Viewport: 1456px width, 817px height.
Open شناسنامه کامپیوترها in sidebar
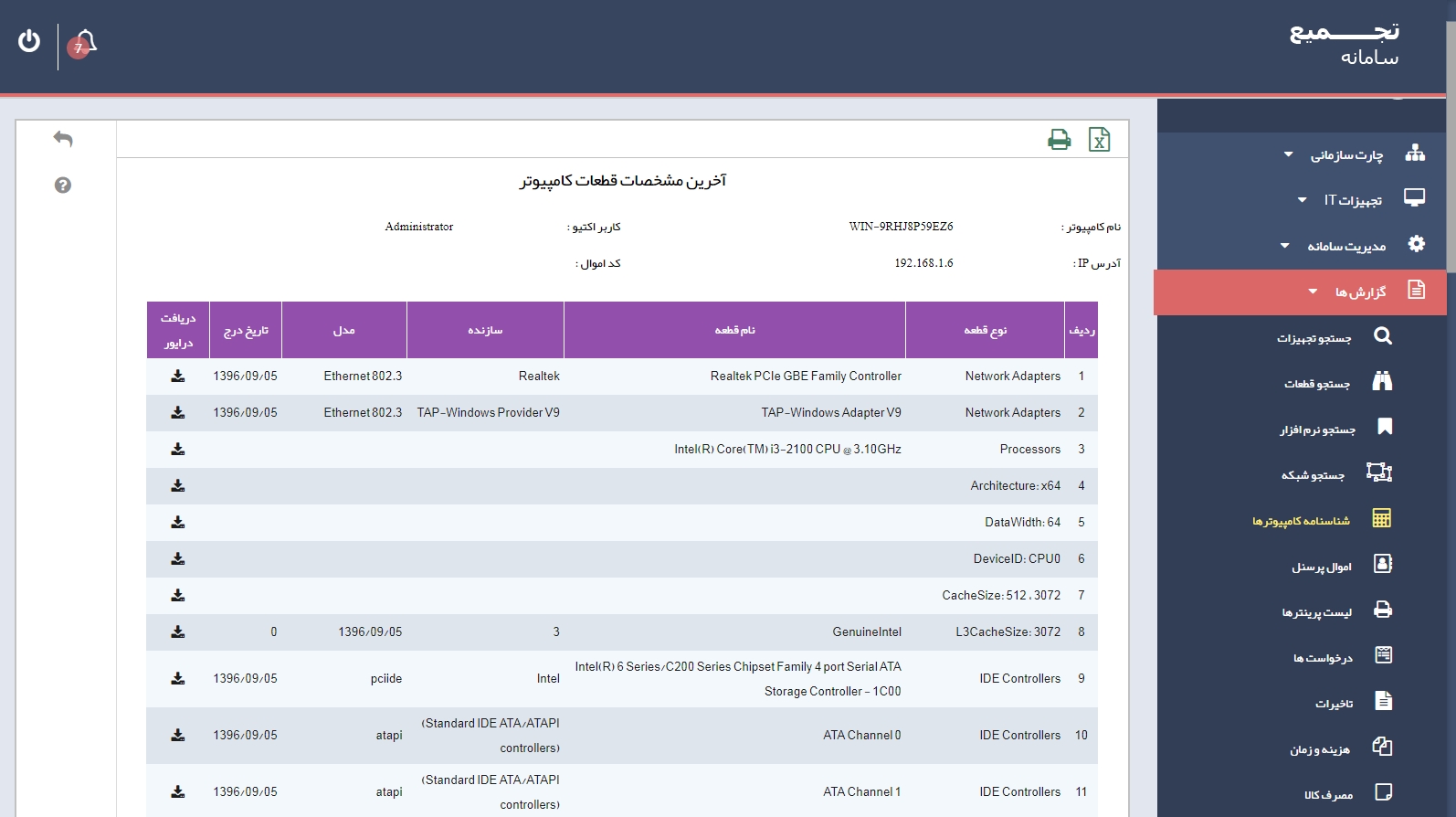pos(1301,521)
